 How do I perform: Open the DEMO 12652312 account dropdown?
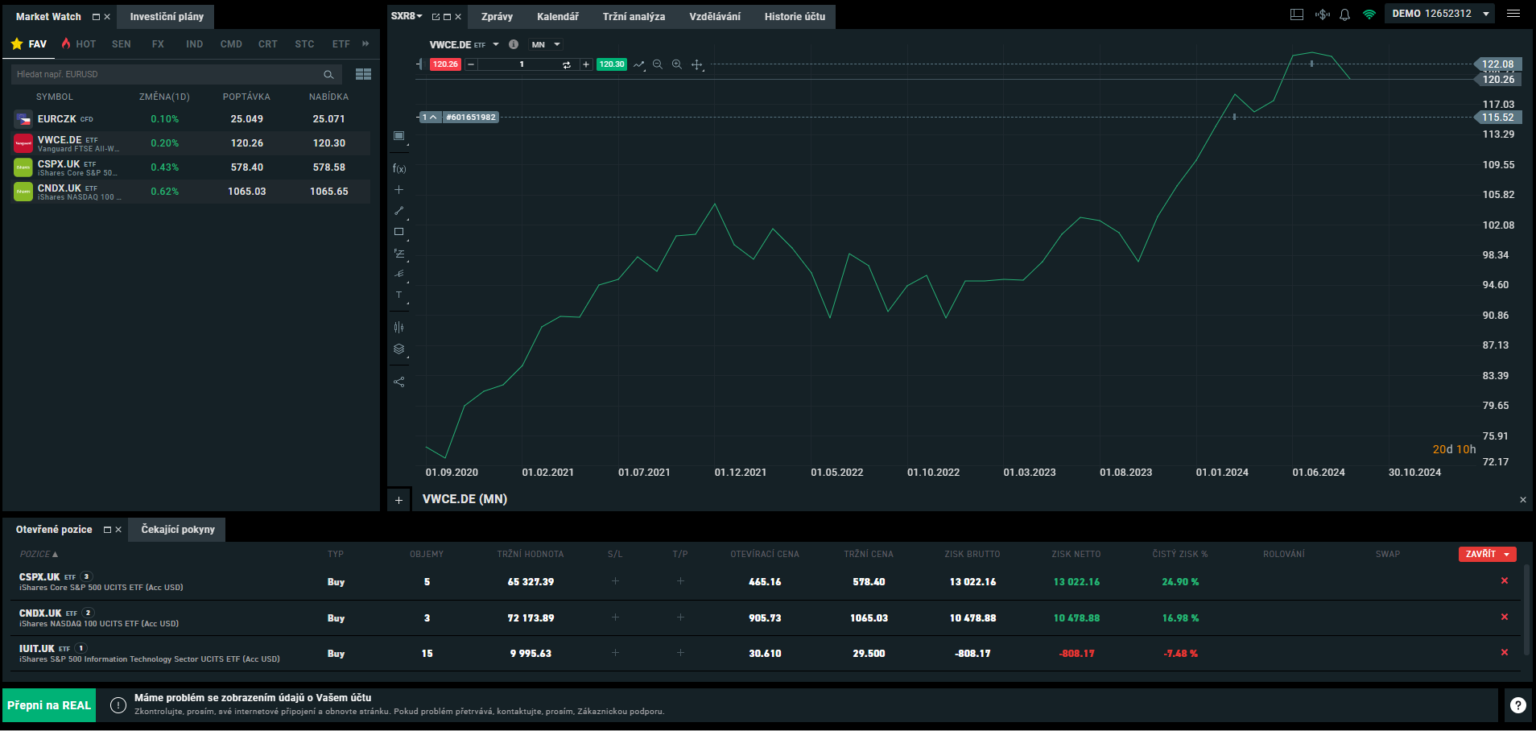point(1438,15)
